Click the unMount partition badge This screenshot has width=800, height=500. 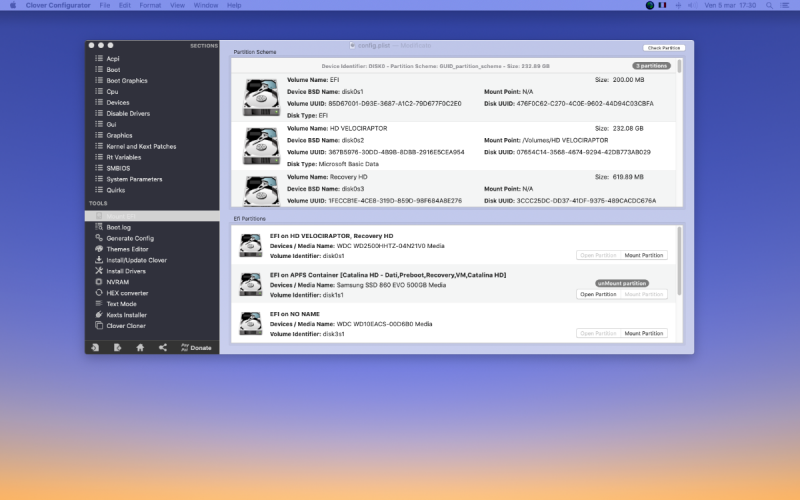[x=621, y=283]
